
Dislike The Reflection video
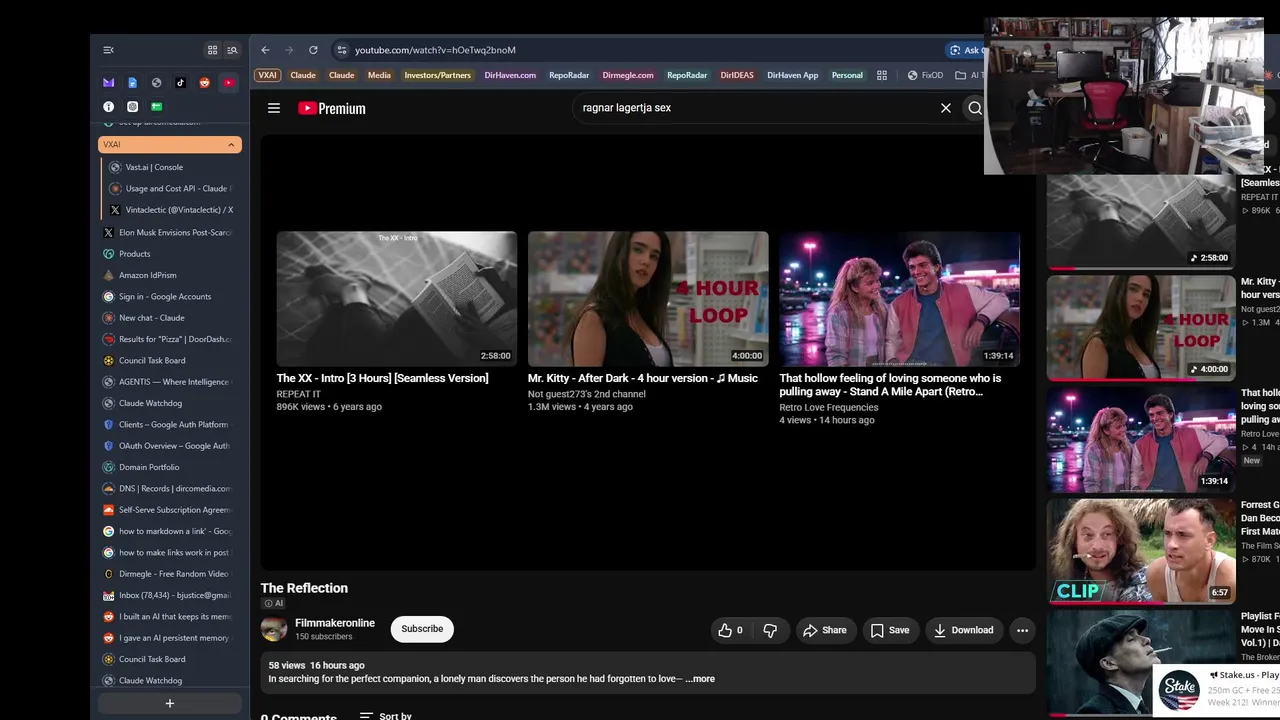click(x=770, y=630)
